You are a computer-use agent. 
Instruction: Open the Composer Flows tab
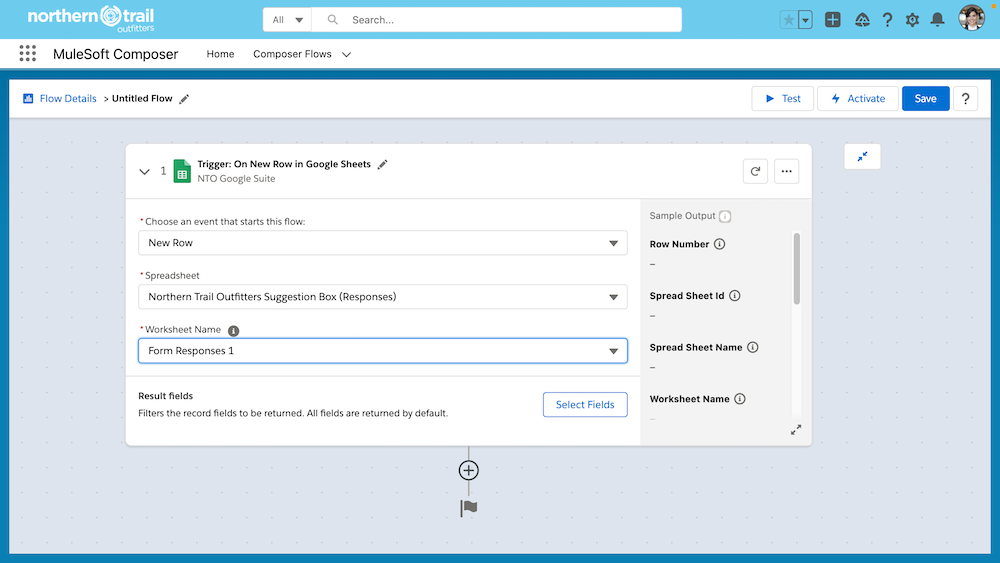click(292, 54)
